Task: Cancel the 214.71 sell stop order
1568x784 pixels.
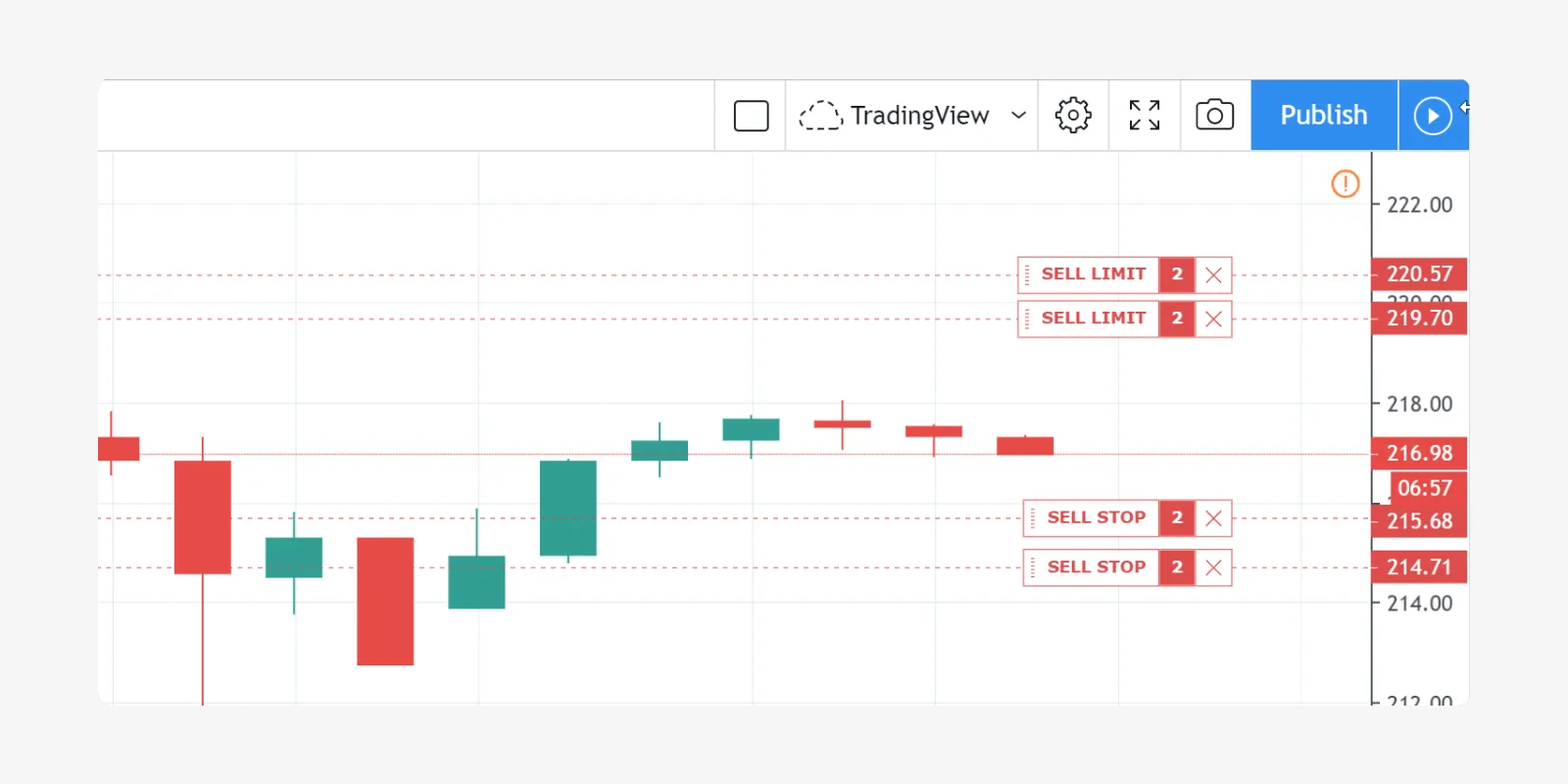Action: point(1213,567)
